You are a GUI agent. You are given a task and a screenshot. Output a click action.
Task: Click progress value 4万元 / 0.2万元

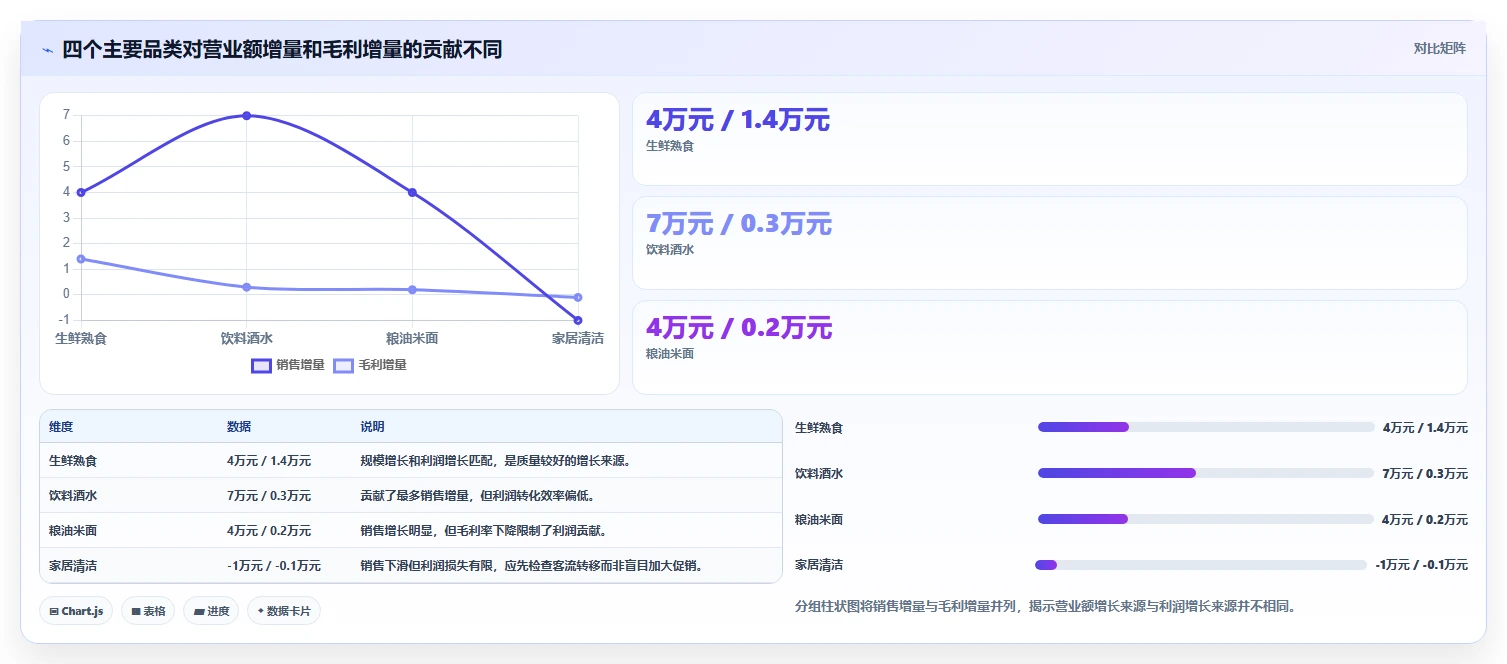pos(1425,520)
